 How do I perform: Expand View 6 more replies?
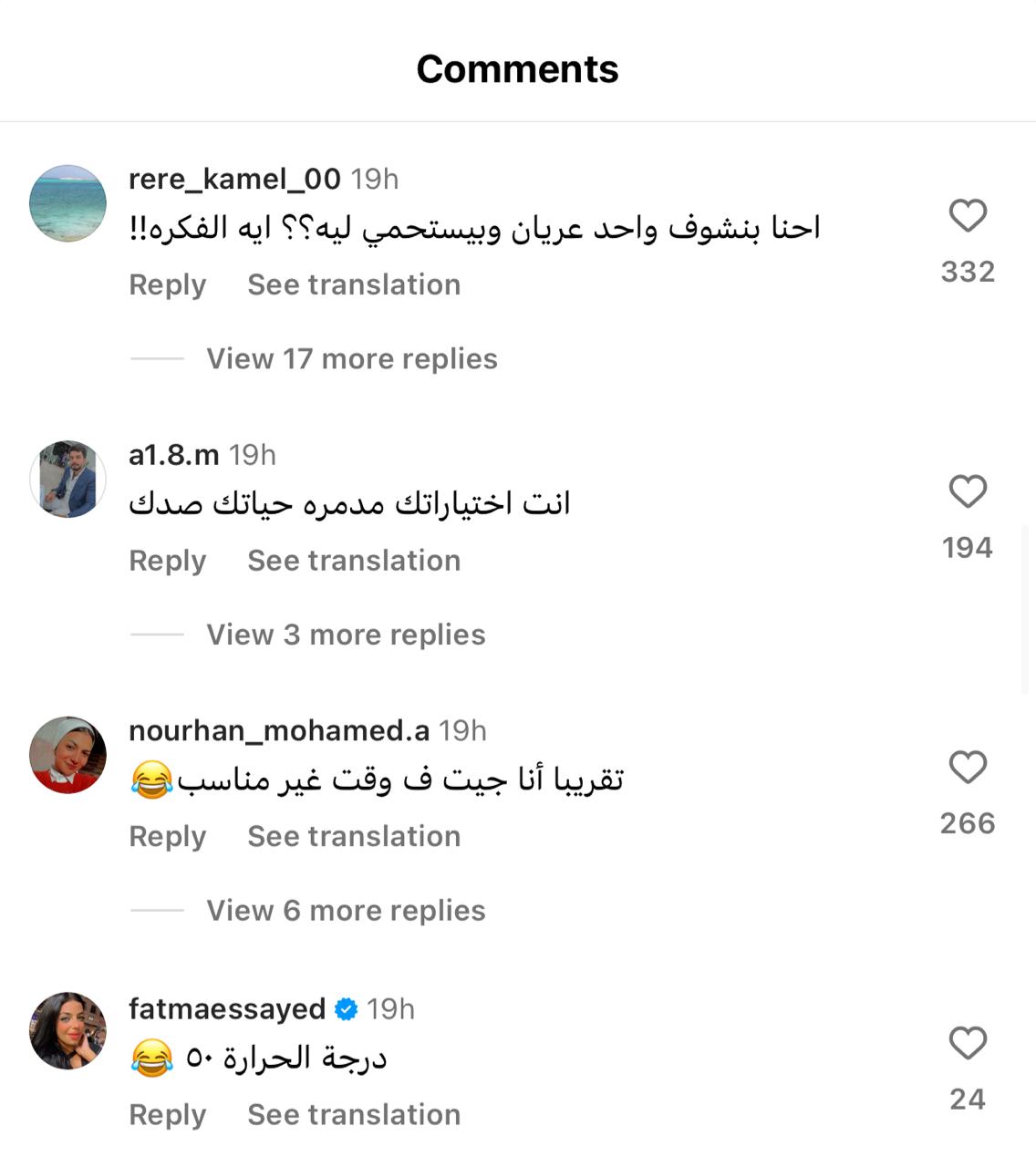pos(346,910)
